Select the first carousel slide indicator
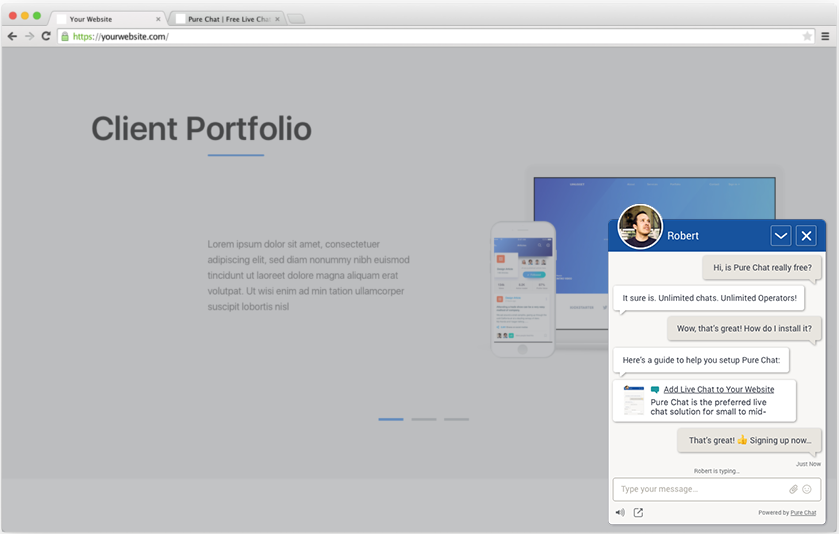This screenshot has height=534, width=839. (x=391, y=419)
